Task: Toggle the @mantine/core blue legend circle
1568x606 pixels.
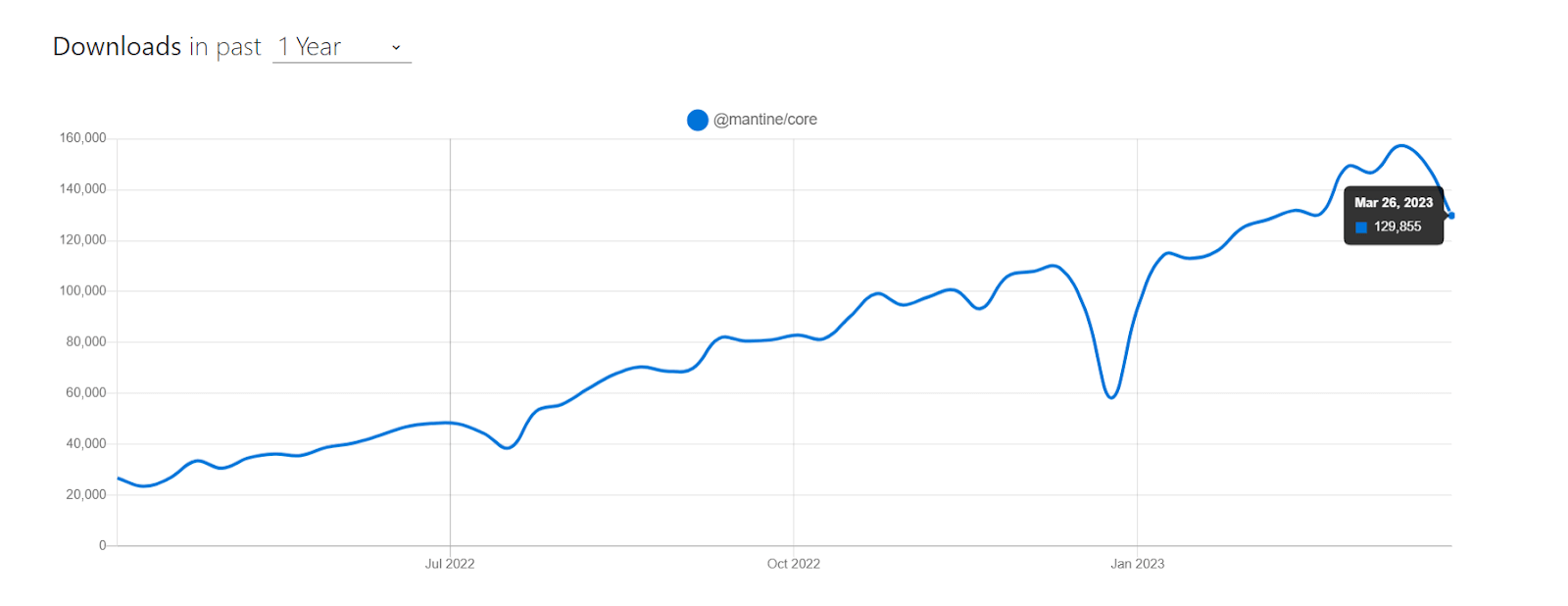Action: point(698,120)
